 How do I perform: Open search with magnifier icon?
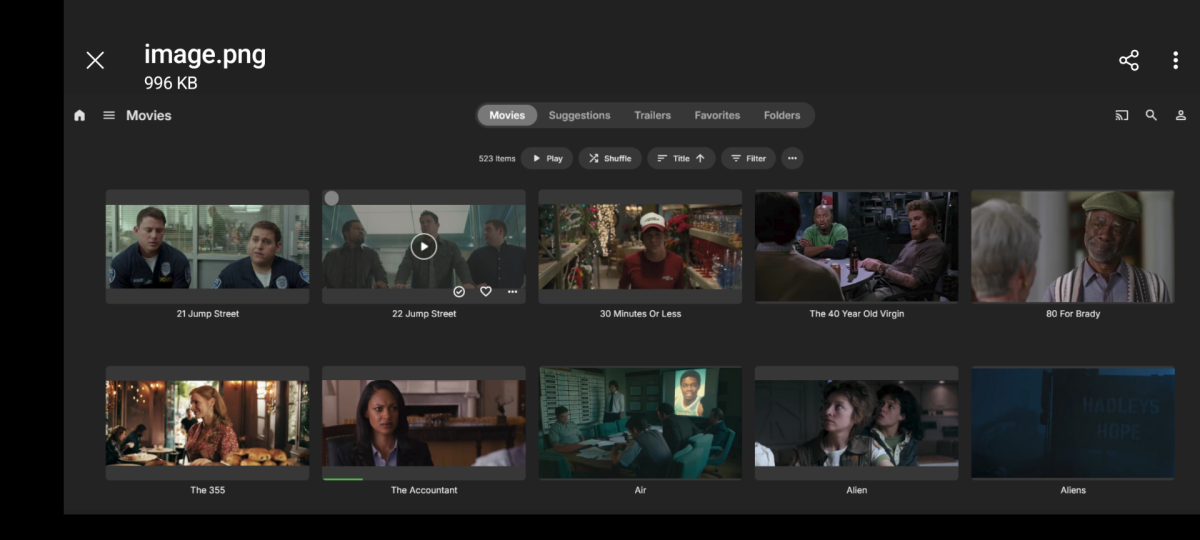point(1151,115)
